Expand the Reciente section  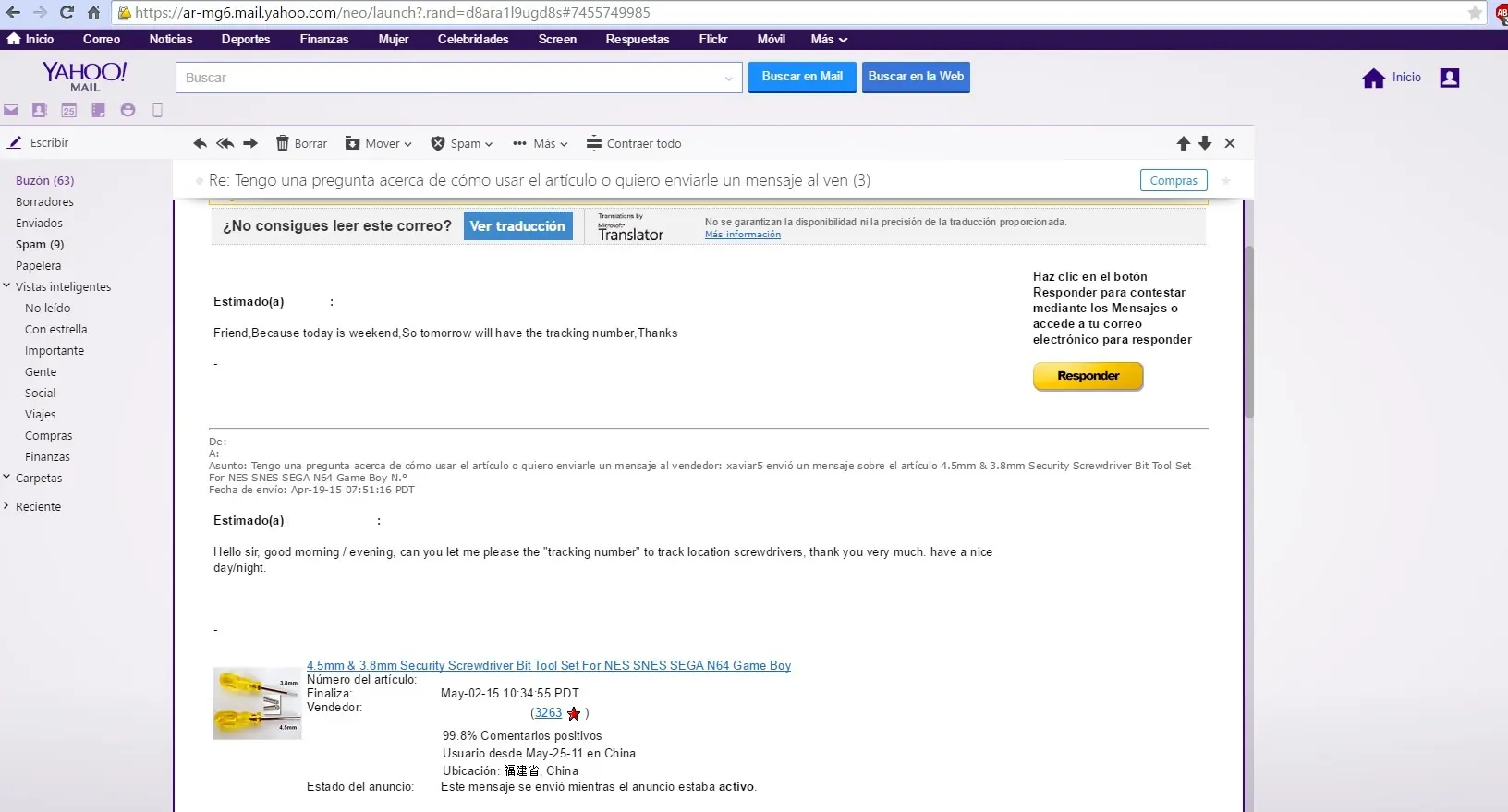[6, 506]
